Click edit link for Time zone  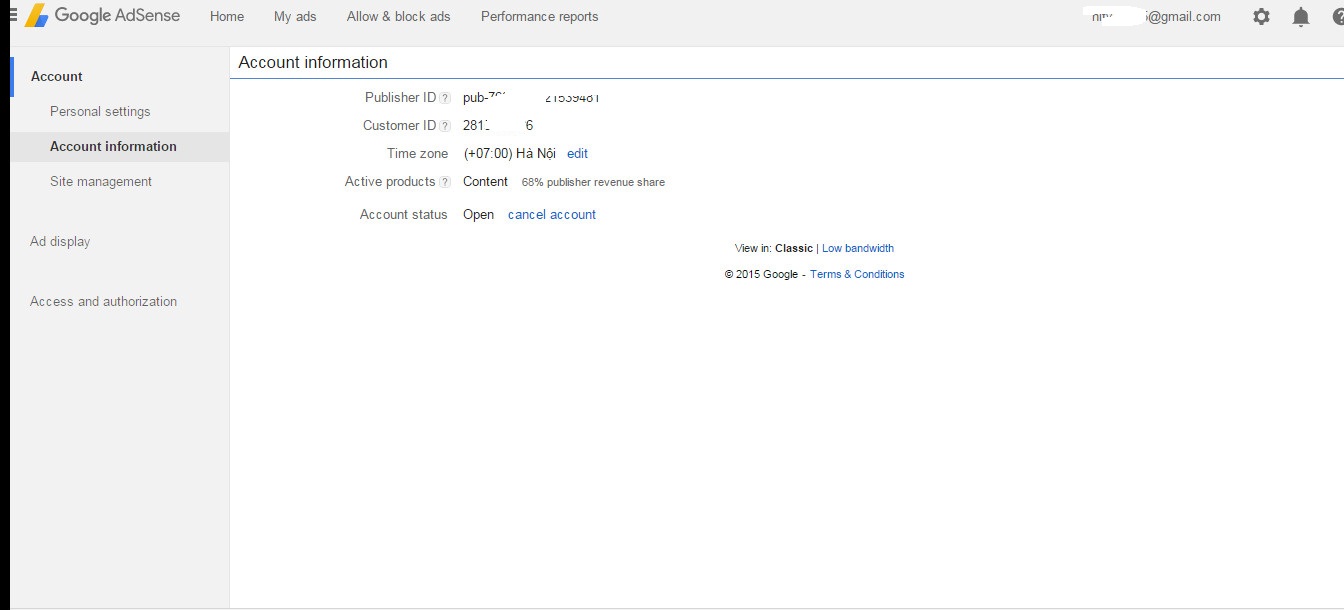(577, 154)
